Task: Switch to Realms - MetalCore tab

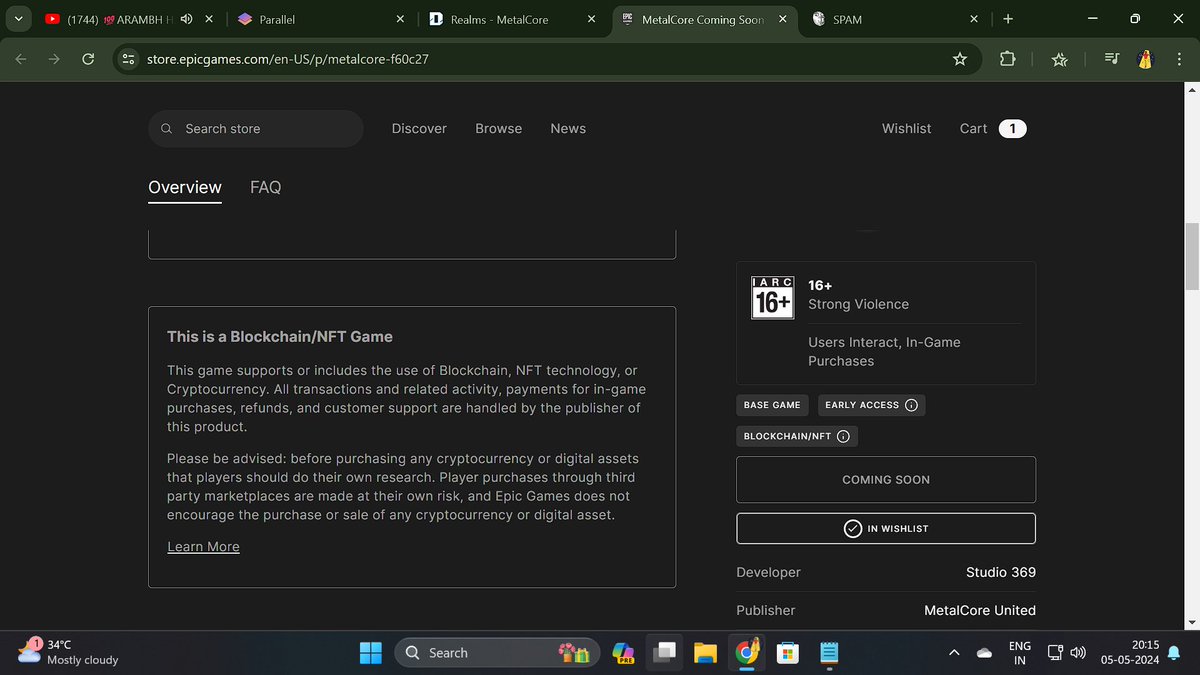Action: click(512, 19)
